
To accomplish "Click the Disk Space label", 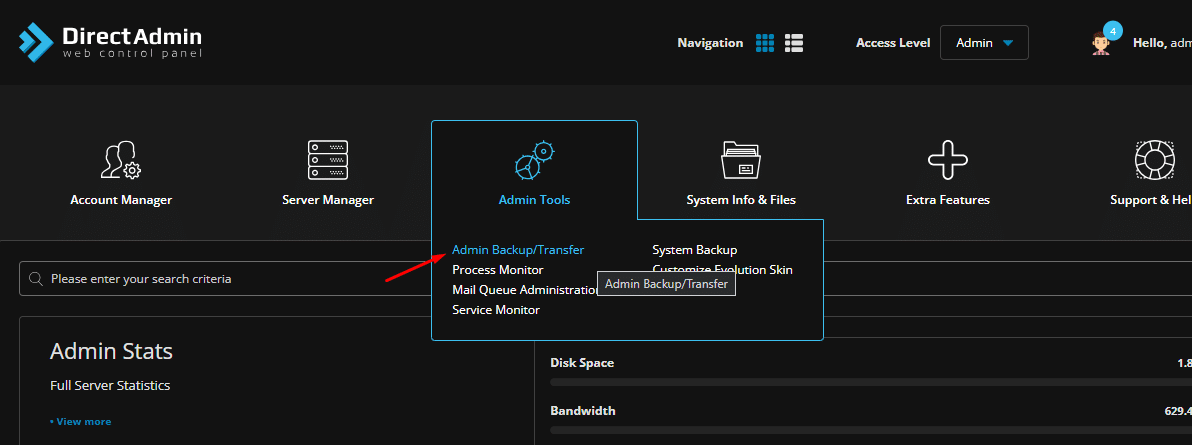I will coord(582,363).
